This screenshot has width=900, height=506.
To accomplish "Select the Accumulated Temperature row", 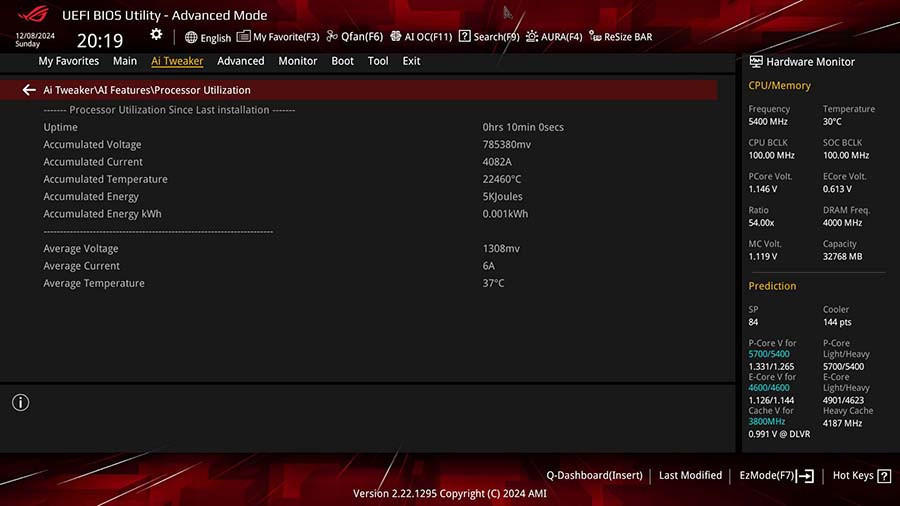I will point(359,179).
